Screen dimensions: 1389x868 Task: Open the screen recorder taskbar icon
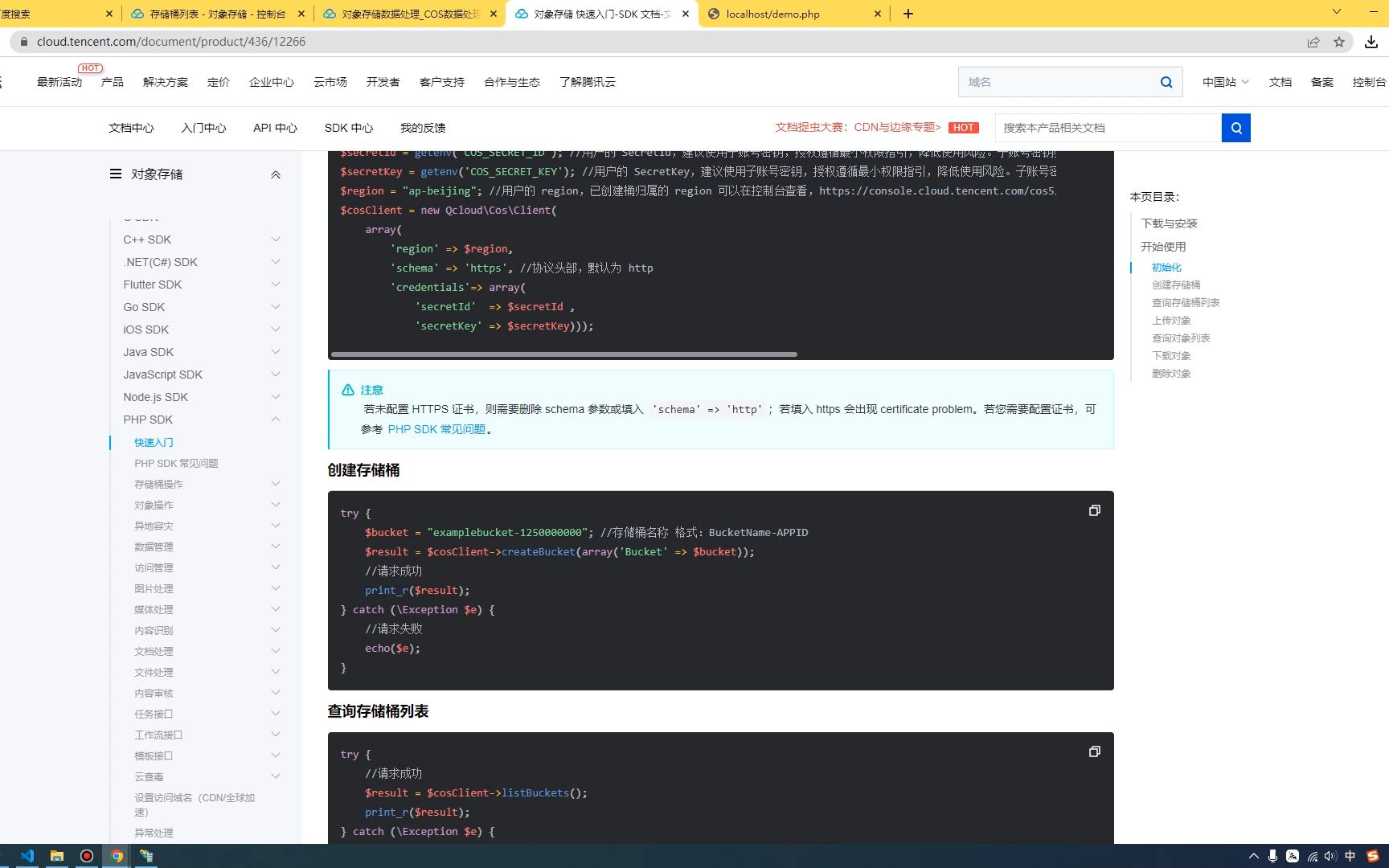(87, 856)
